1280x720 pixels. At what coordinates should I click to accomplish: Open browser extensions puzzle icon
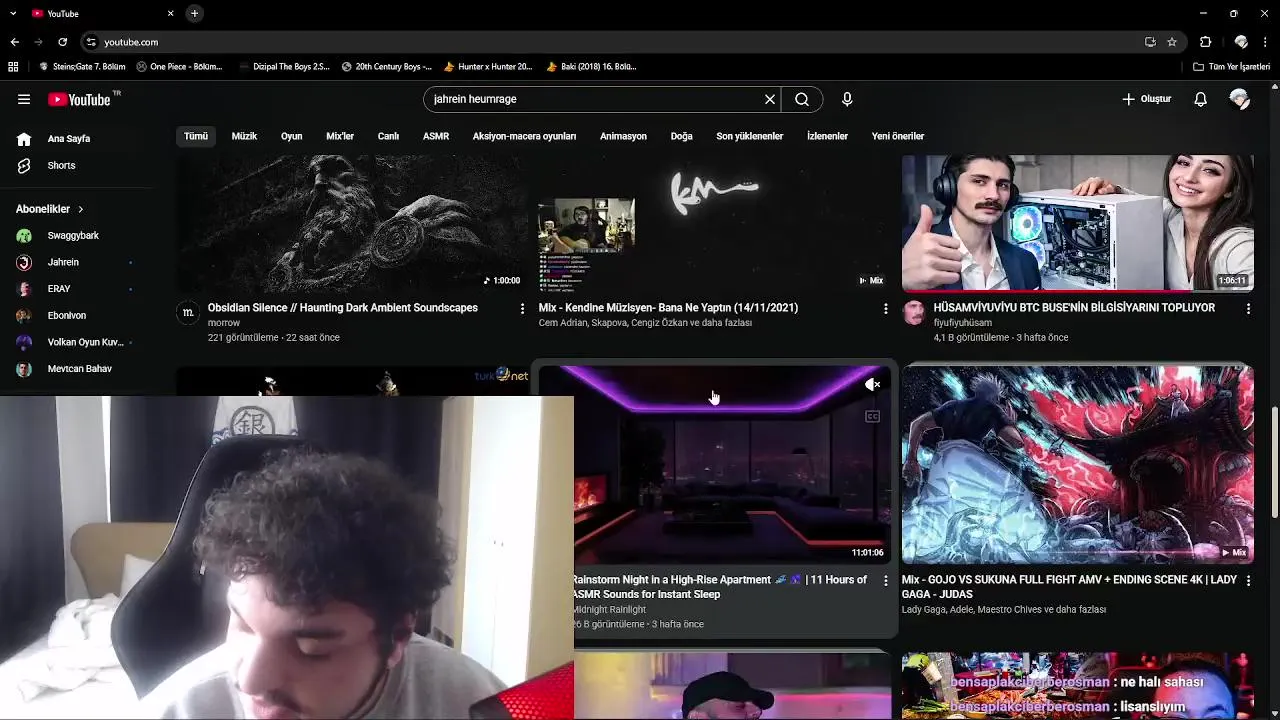1206,42
